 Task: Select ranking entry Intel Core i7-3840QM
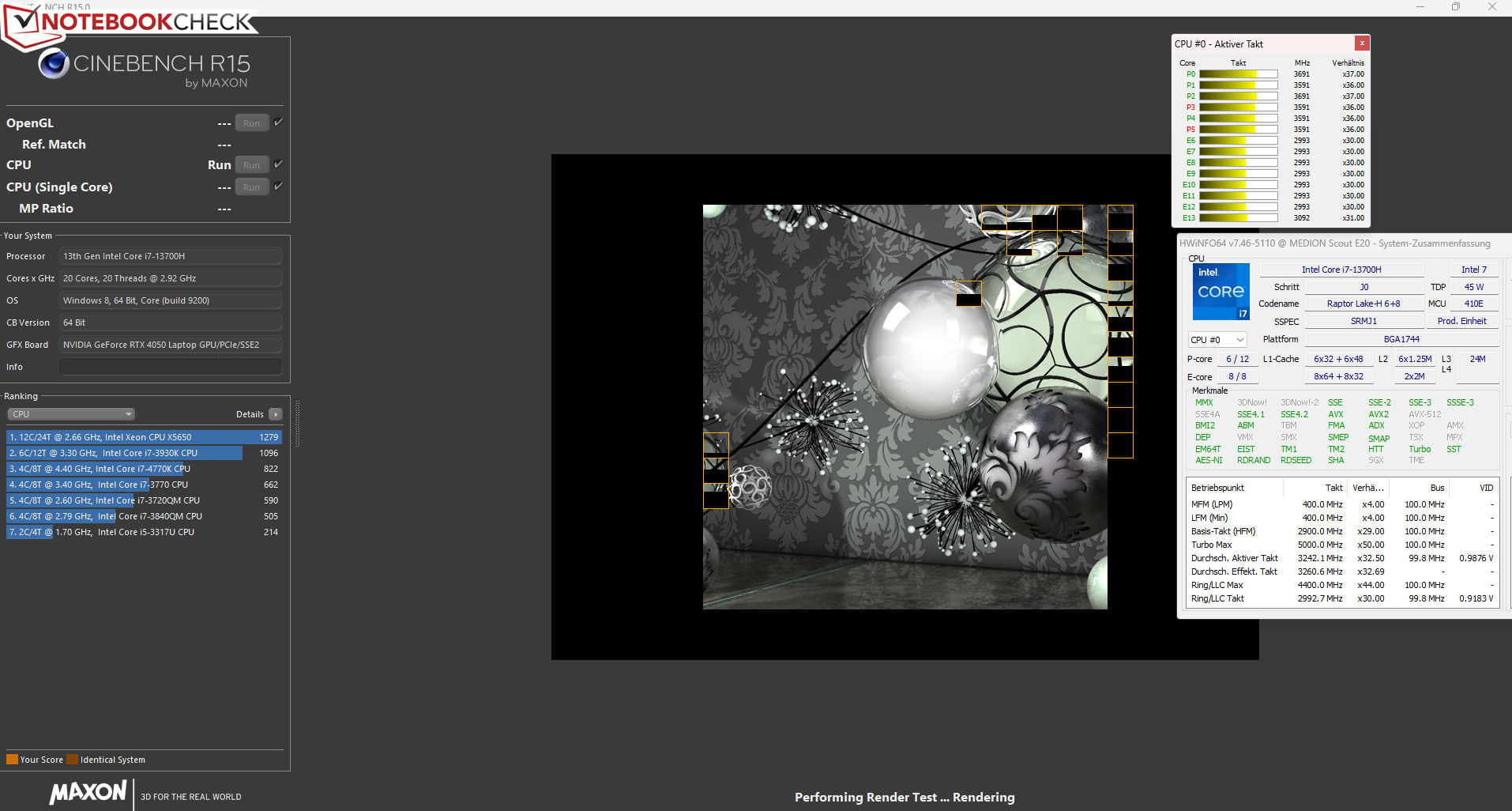(144, 516)
